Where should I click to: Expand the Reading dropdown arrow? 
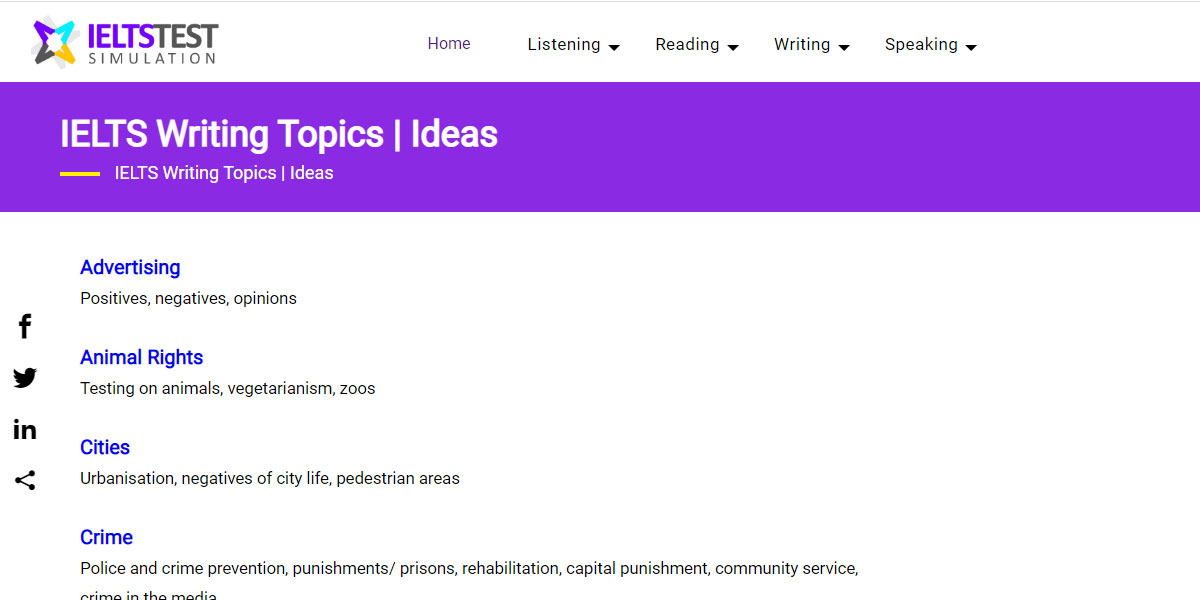point(733,46)
